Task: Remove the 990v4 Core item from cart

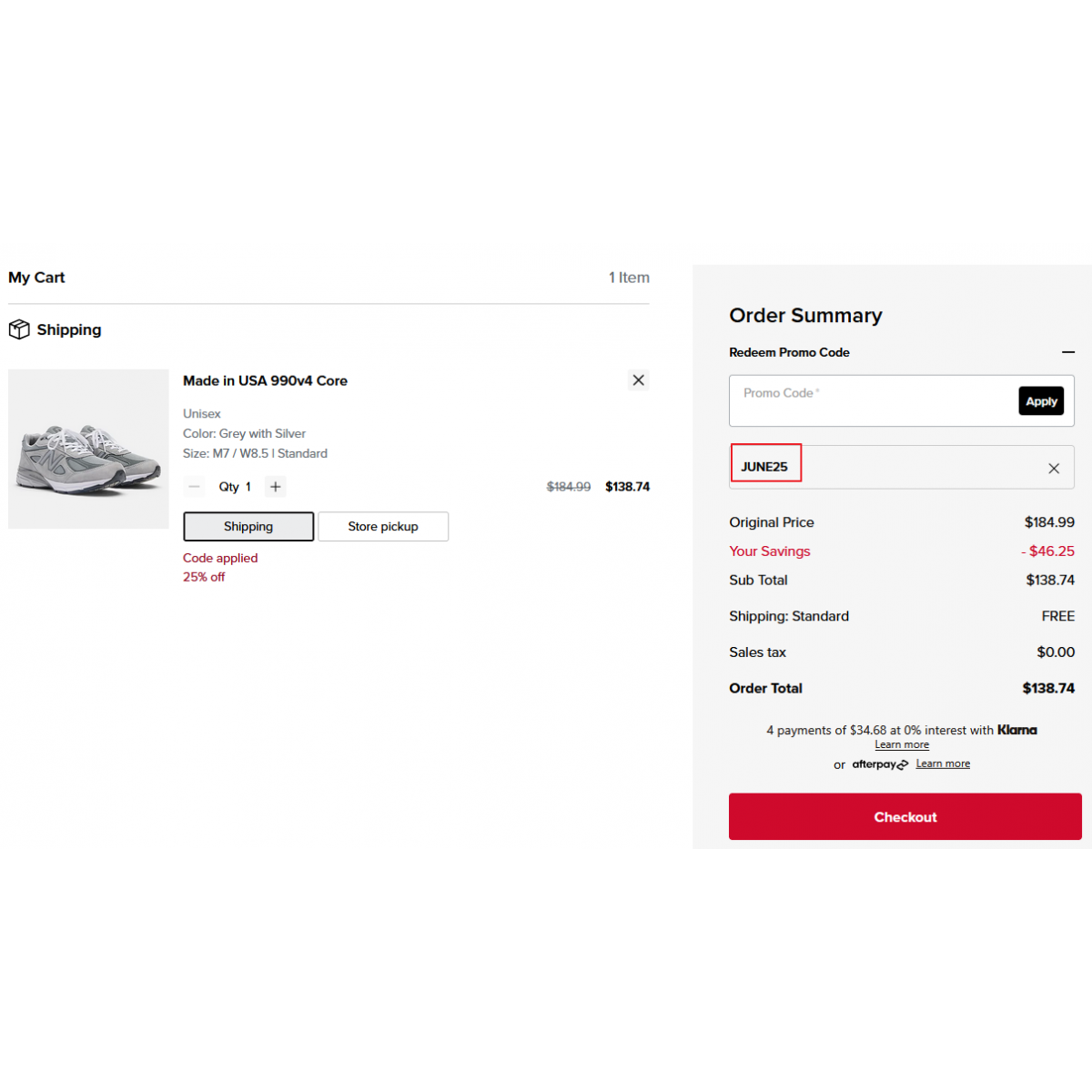Action: 639,380
